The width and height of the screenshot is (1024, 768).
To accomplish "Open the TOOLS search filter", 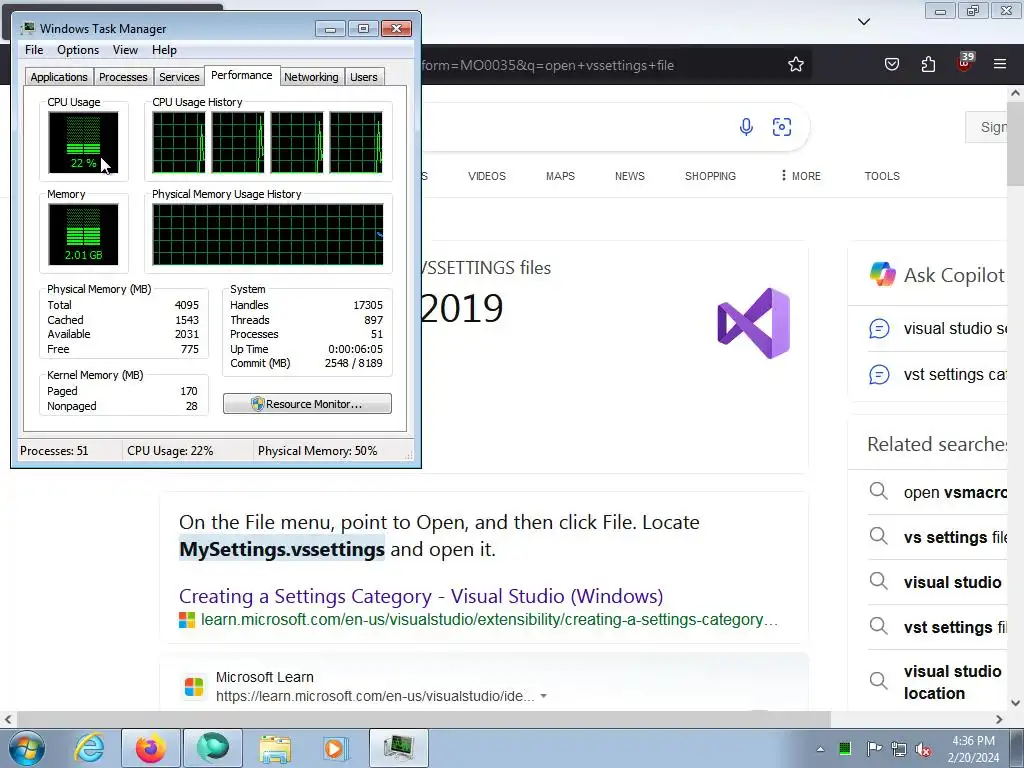I will click(882, 176).
